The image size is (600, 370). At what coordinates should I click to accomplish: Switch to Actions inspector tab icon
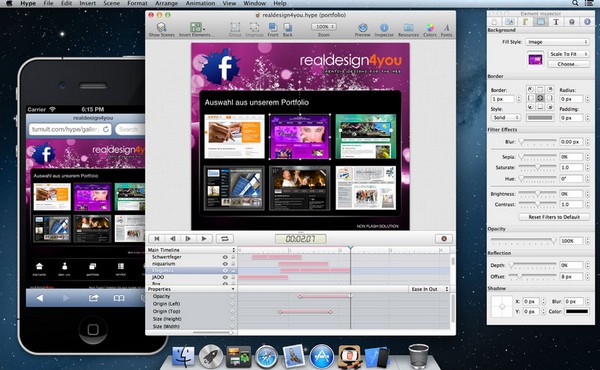coord(572,22)
